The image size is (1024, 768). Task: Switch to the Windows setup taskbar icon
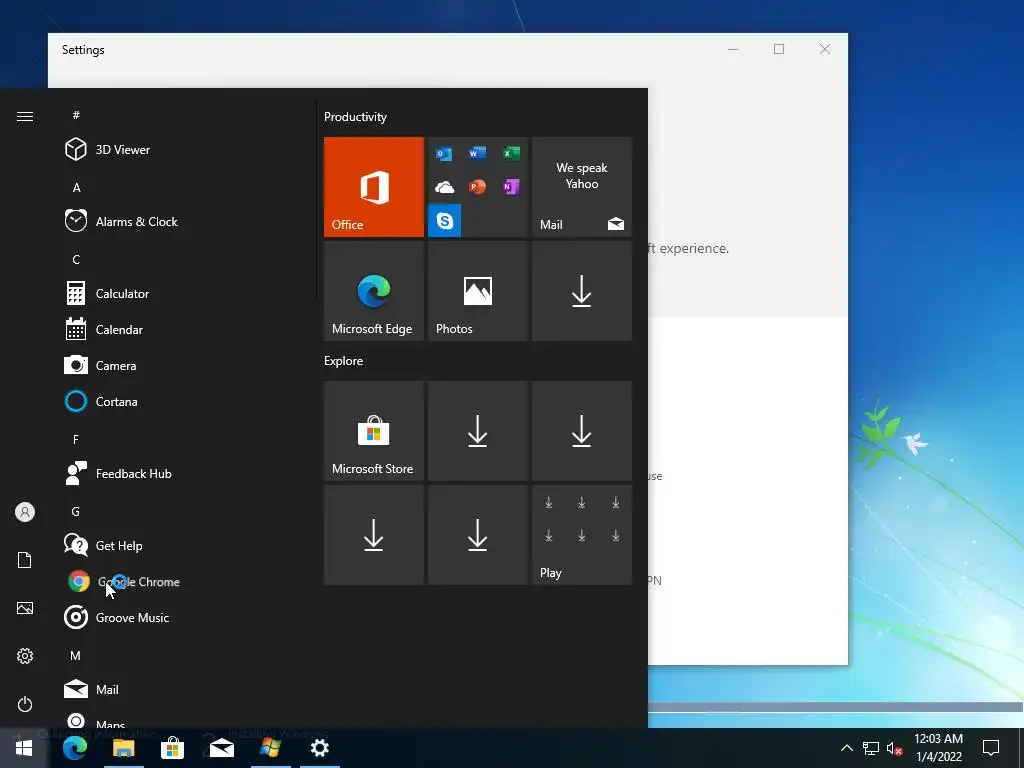(x=270, y=748)
